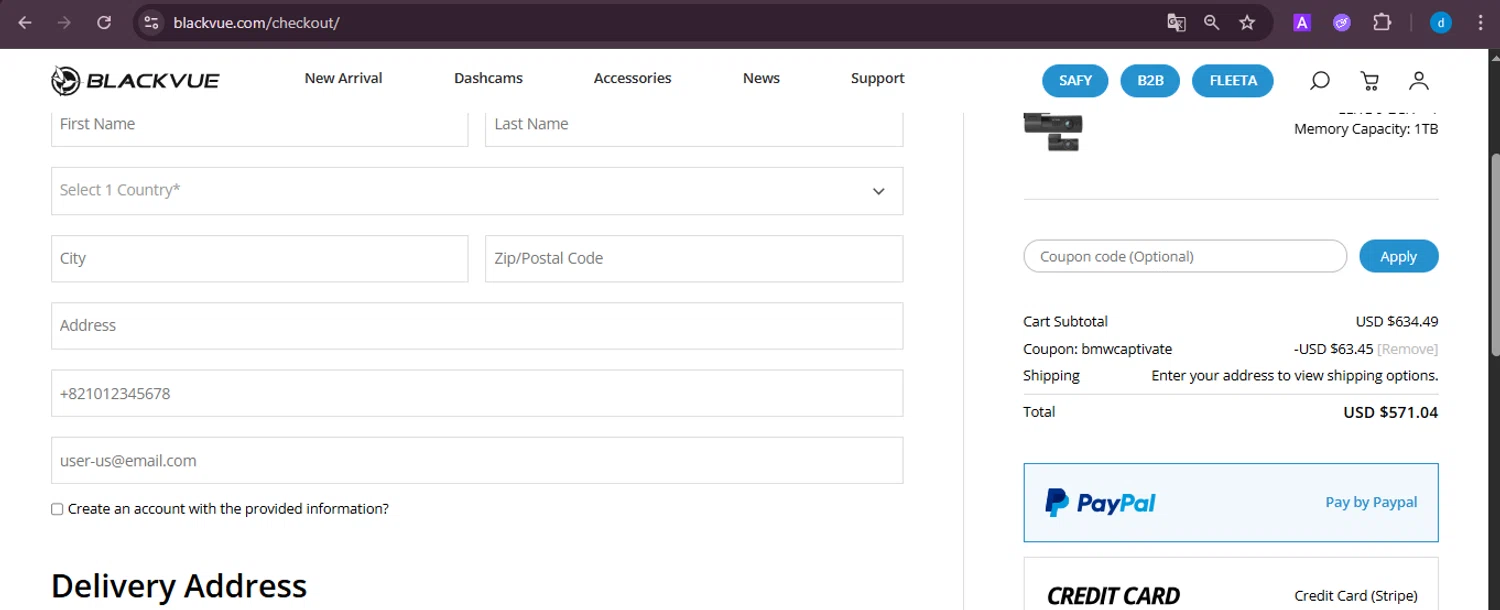
Task: Open the Select Country dropdown
Action: [x=477, y=191]
